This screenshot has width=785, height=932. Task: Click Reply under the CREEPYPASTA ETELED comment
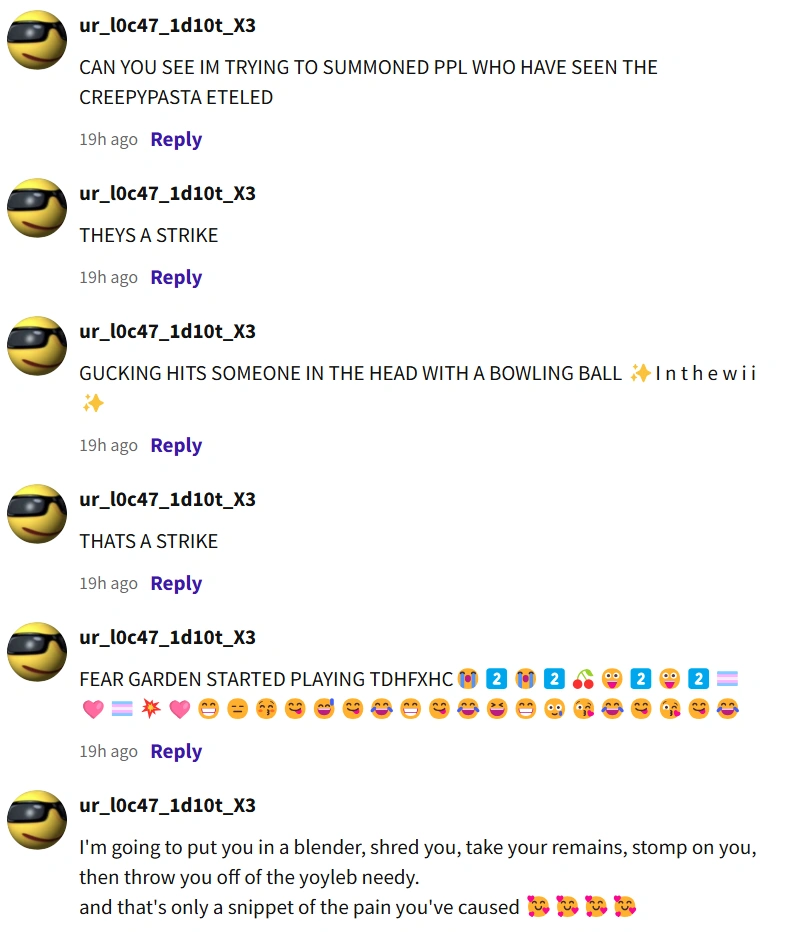(x=176, y=140)
